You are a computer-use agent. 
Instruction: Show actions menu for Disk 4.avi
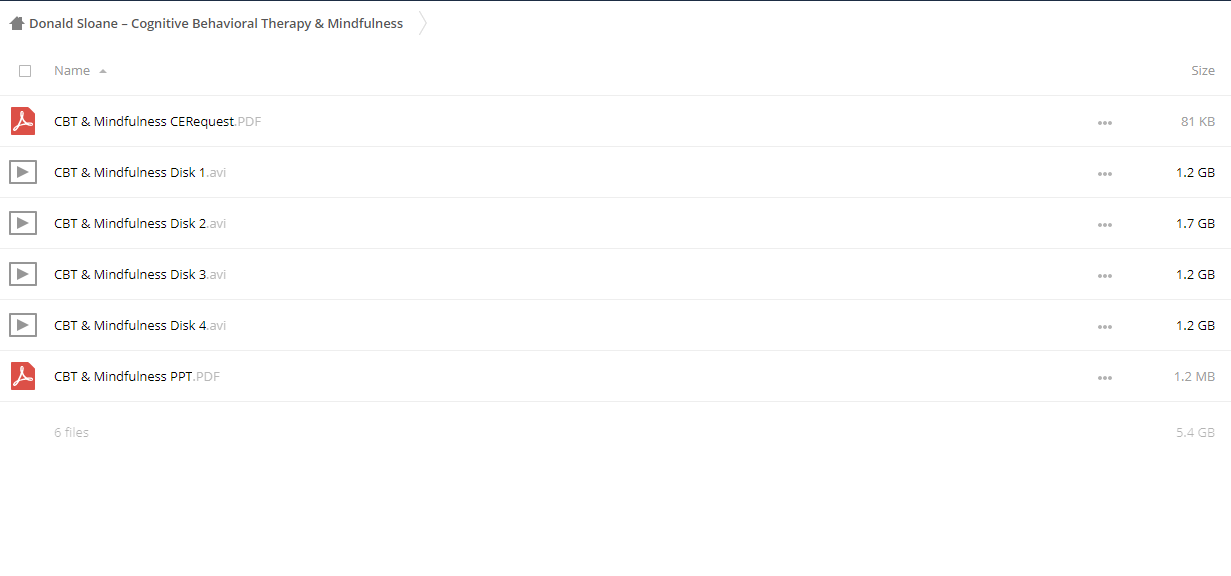(1104, 327)
